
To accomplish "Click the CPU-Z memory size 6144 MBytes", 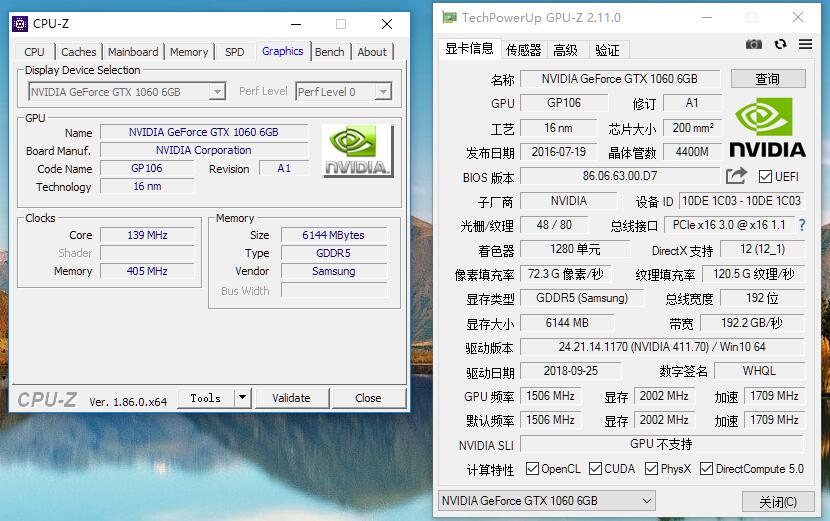I will click(x=333, y=235).
